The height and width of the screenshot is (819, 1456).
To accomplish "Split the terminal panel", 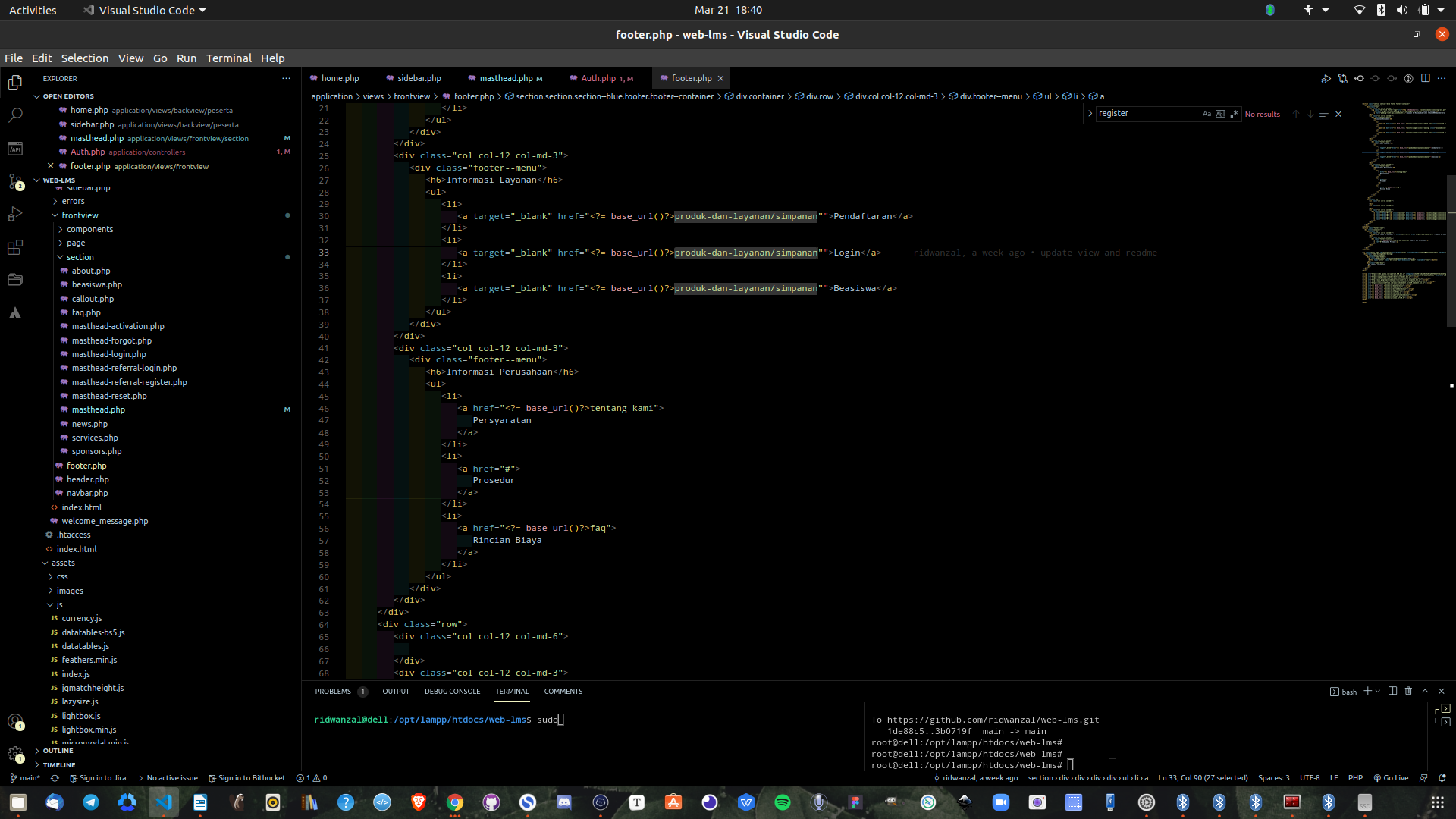I will click(x=1392, y=691).
